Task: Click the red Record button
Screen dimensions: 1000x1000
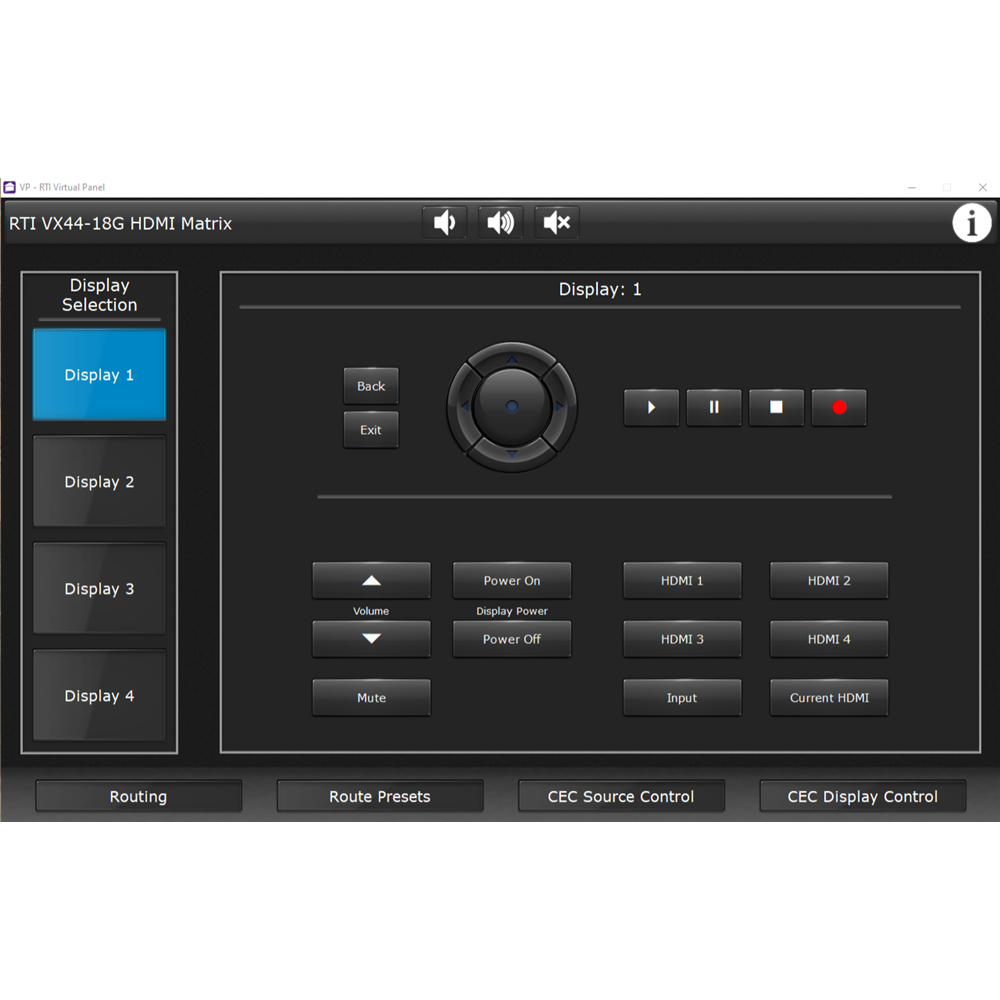Action: [839, 408]
